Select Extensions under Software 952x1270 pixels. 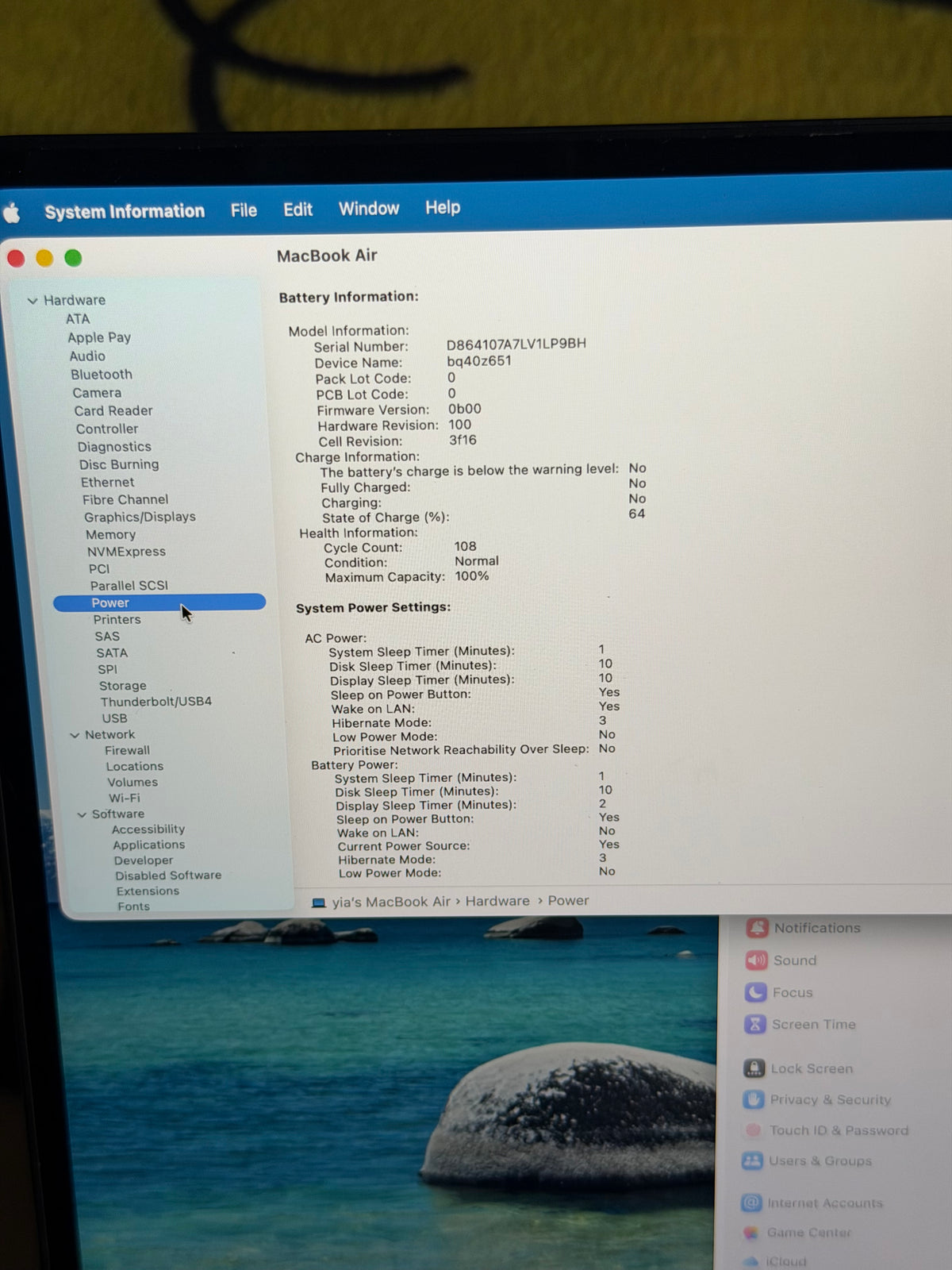tap(148, 891)
